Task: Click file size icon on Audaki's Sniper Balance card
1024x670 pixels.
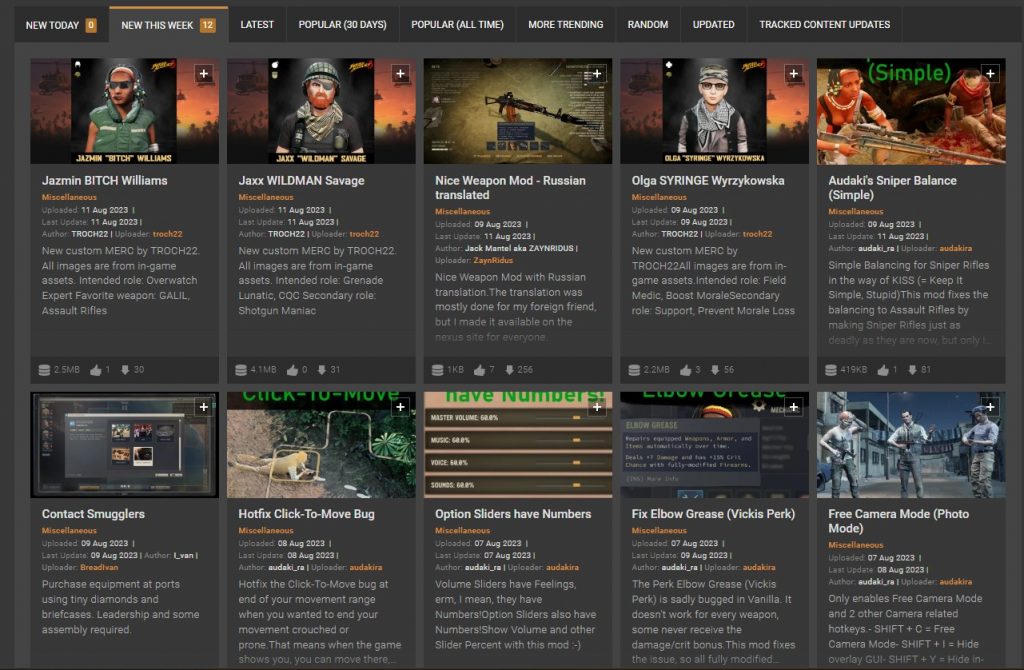Action: [832, 370]
